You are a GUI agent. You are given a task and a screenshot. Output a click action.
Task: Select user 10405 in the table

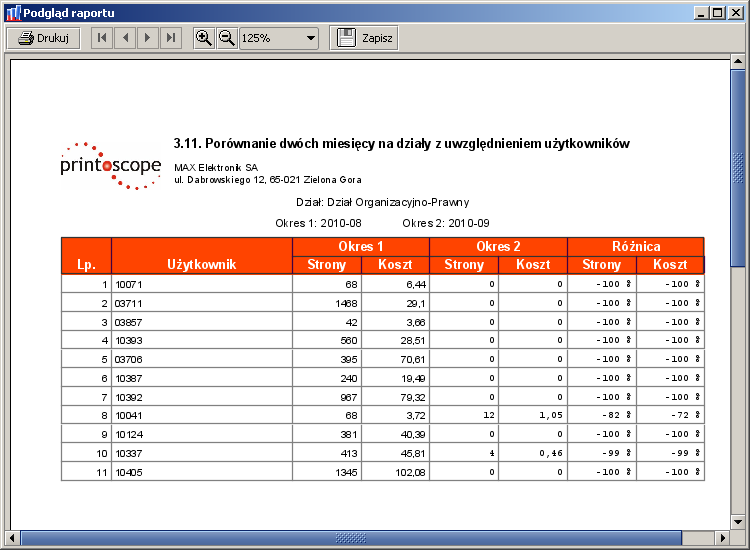coord(129,473)
